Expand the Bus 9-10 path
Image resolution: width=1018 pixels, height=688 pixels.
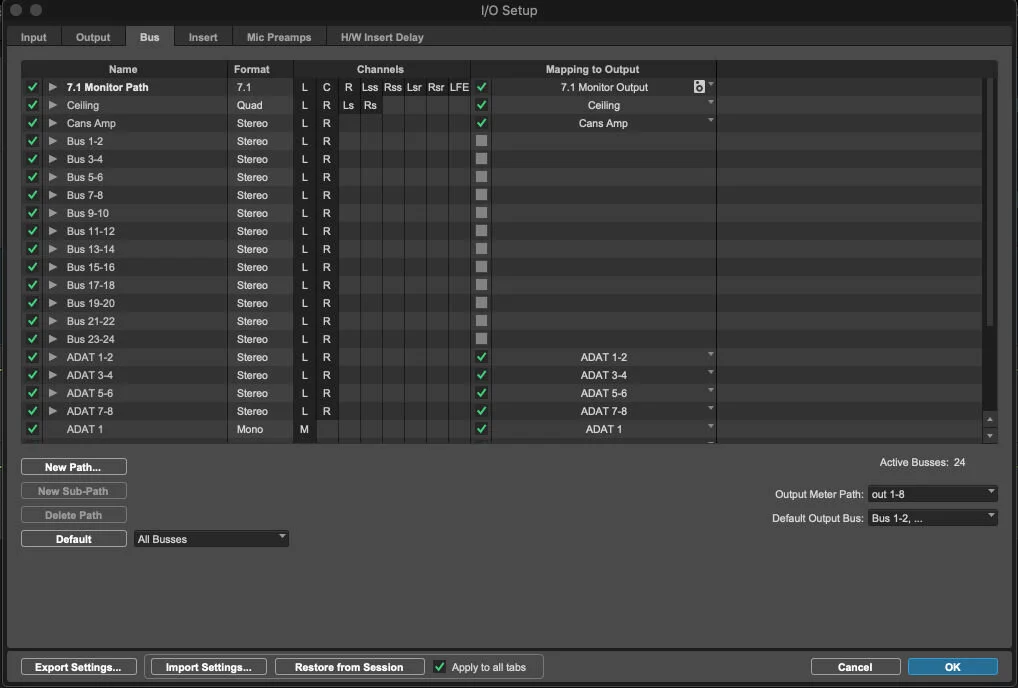[x=52, y=213]
